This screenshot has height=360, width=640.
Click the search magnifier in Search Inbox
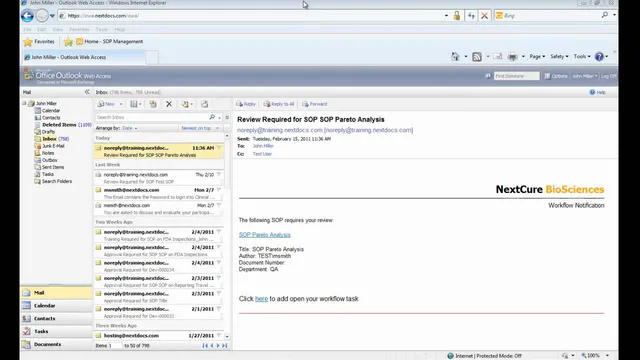pyautogui.click(x=212, y=117)
